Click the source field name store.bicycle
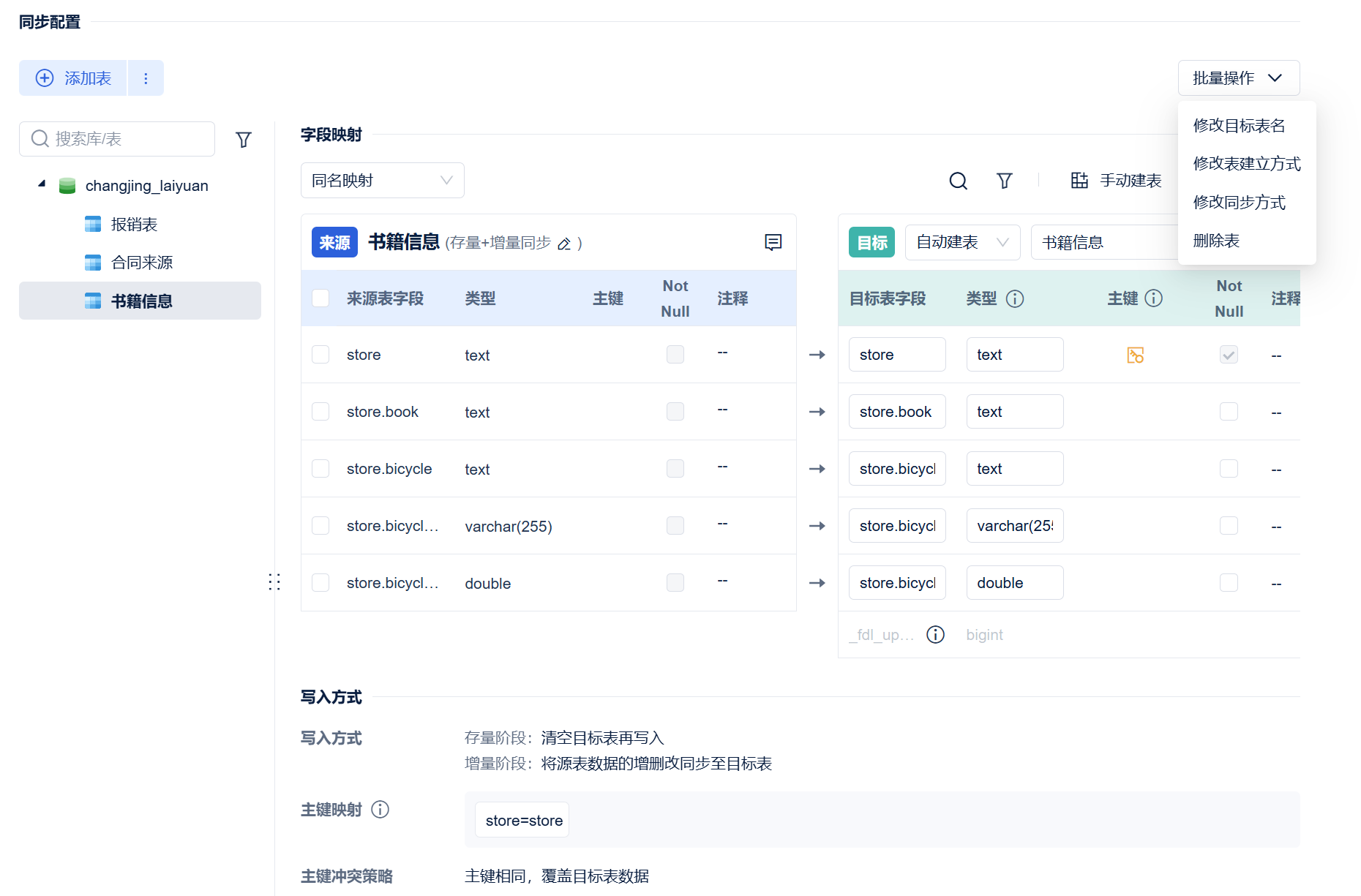1361x896 pixels. [x=389, y=469]
